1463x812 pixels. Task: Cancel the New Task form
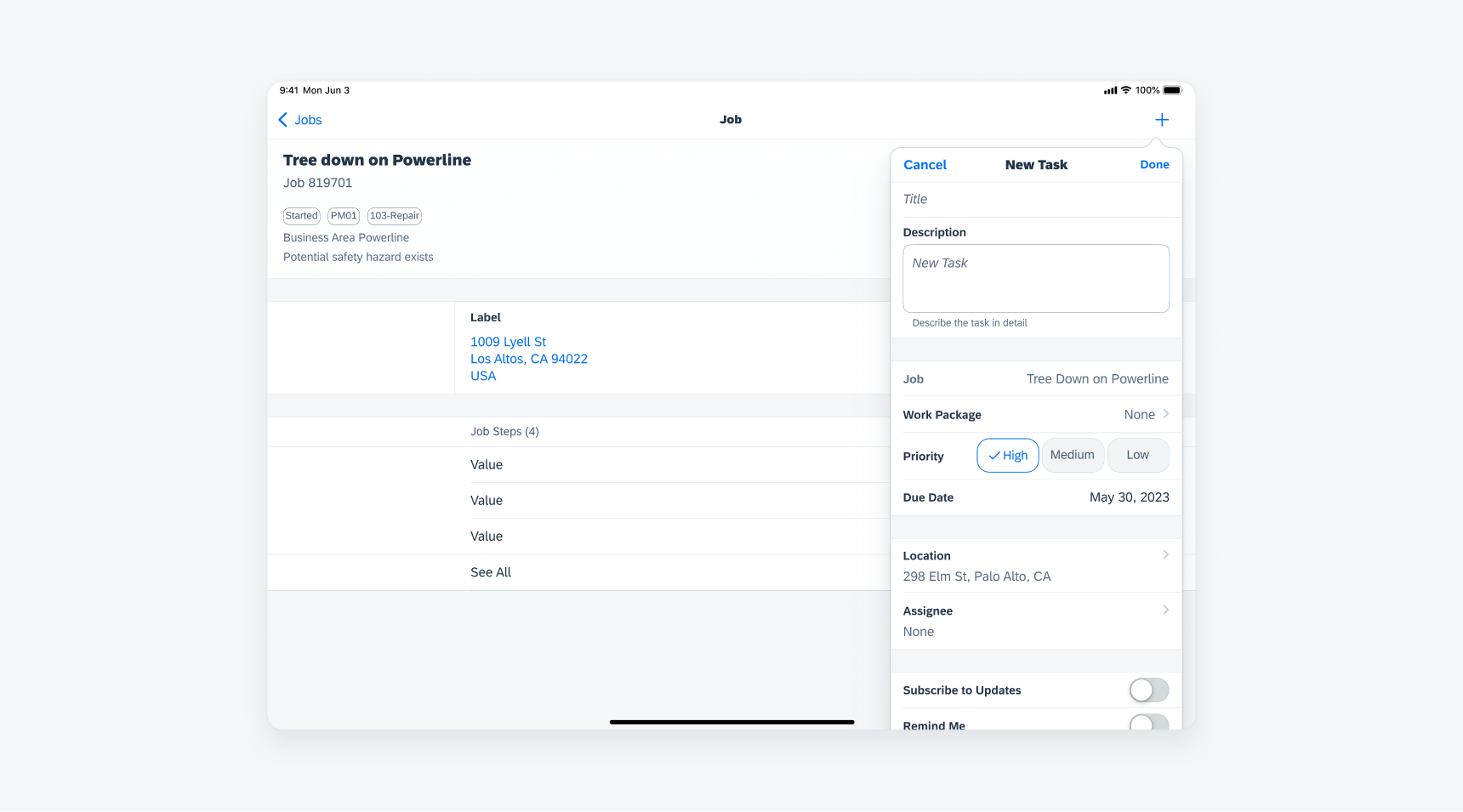925,165
